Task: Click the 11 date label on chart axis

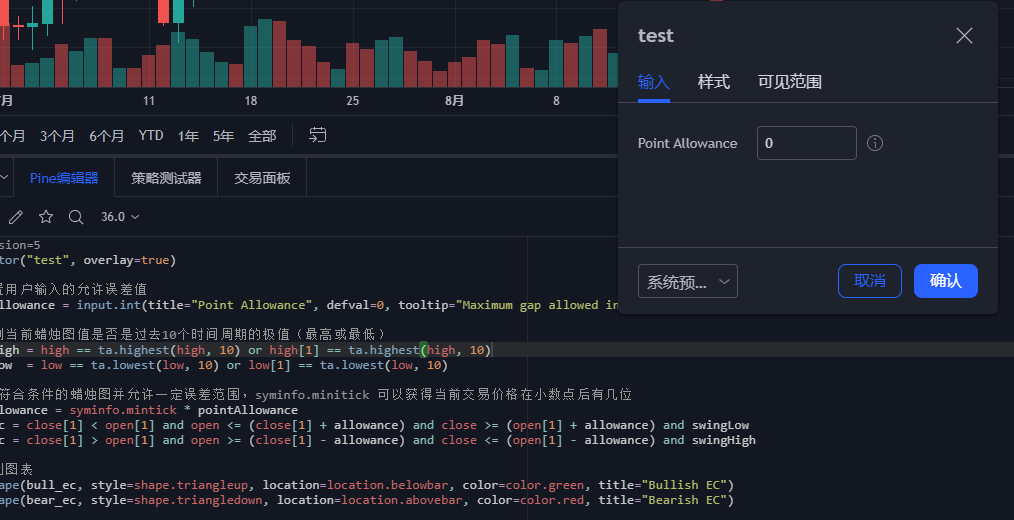Action: pos(149,101)
